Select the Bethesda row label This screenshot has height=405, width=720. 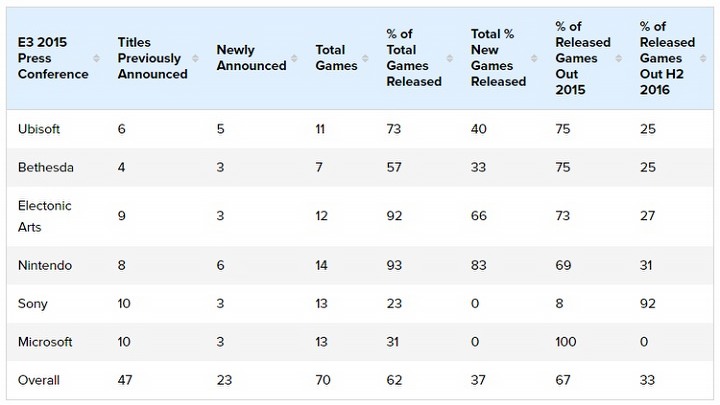point(45,167)
